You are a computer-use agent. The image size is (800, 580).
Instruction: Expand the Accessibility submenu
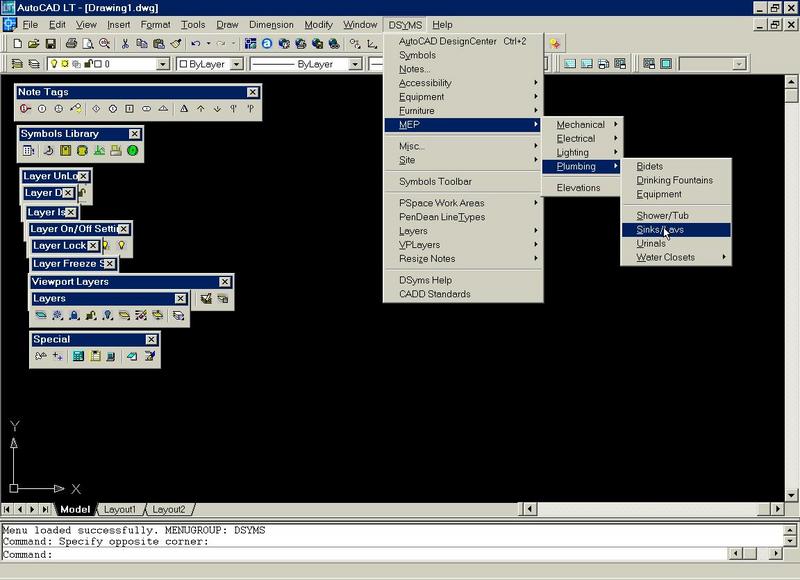463,83
